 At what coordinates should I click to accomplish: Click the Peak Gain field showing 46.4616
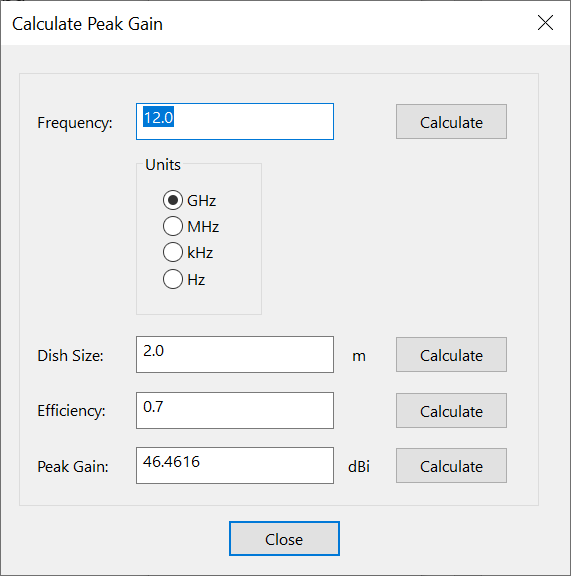[235, 465]
